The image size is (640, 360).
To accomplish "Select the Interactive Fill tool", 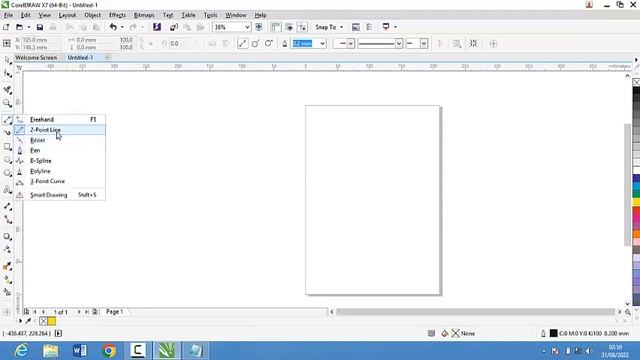I will click(x=7, y=280).
